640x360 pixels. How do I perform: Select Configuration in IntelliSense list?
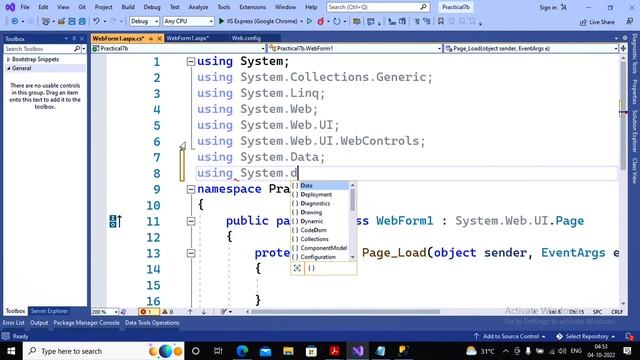coord(320,257)
